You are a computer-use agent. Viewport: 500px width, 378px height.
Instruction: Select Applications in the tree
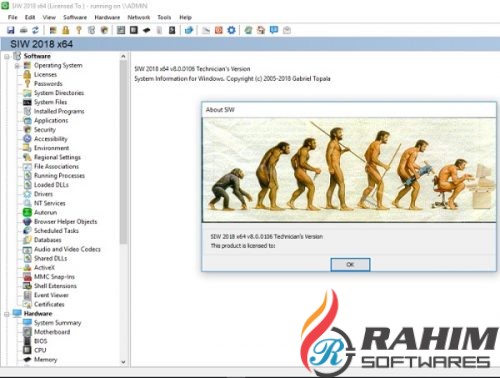pos(51,121)
